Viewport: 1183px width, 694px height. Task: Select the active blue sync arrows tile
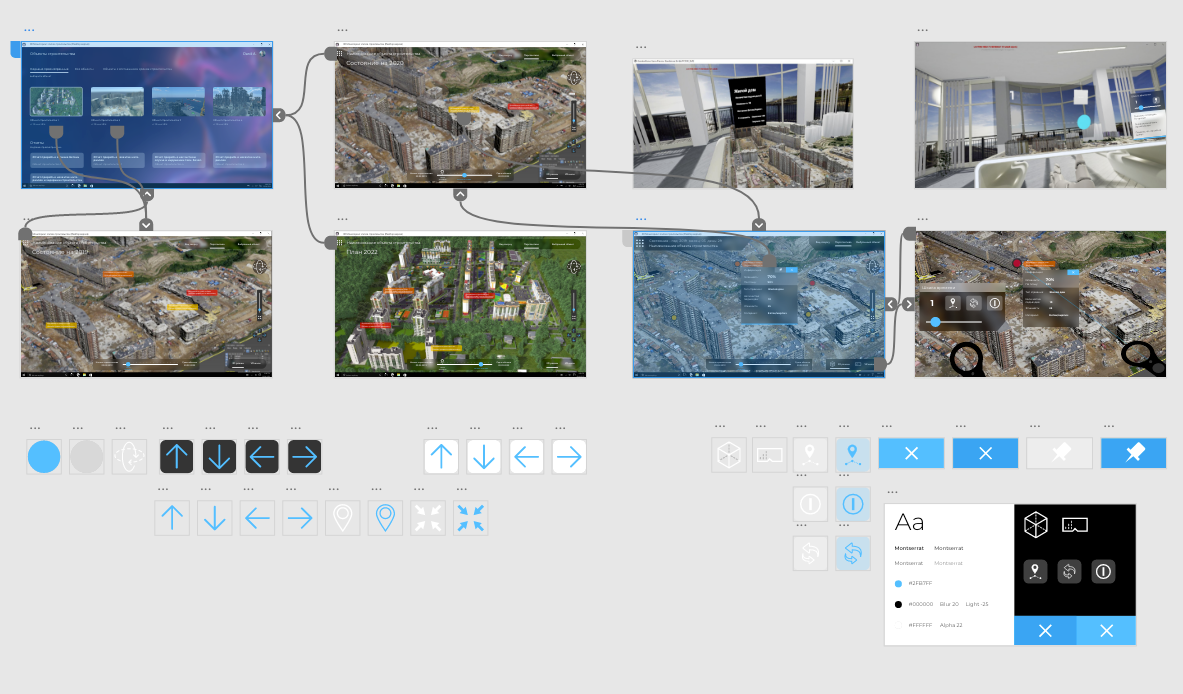853,553
